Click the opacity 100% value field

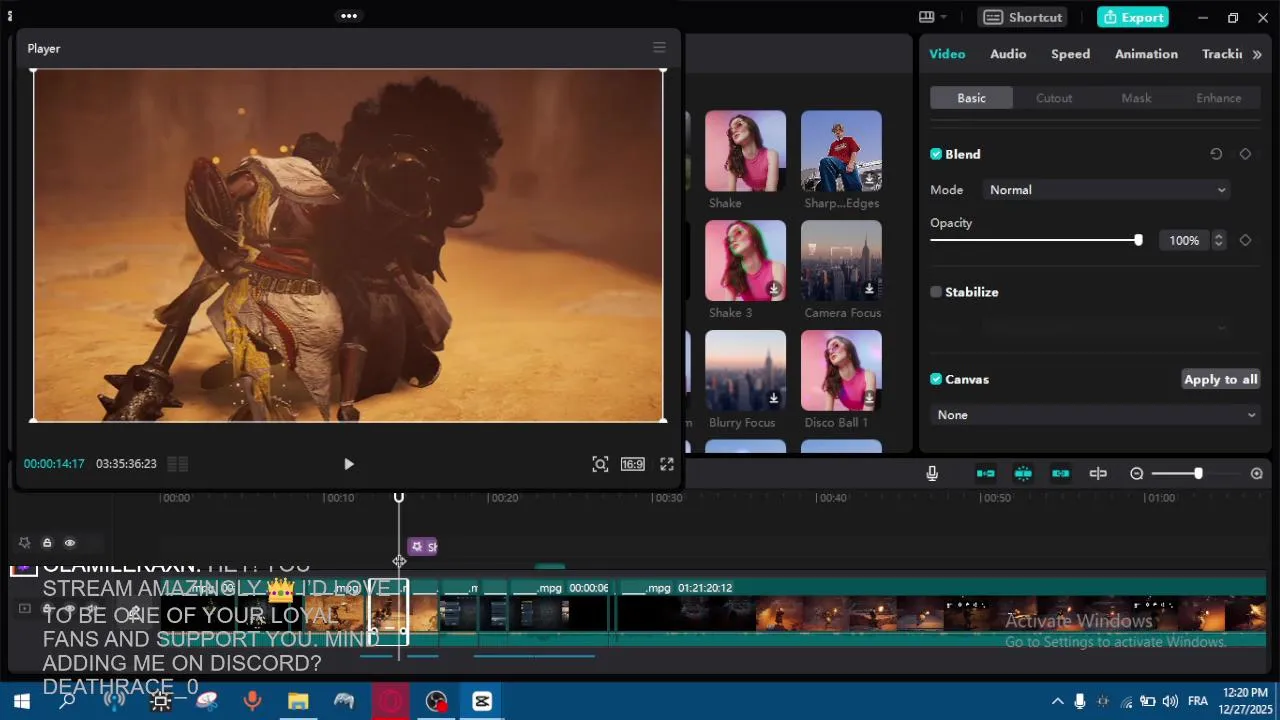point(1184,240)
